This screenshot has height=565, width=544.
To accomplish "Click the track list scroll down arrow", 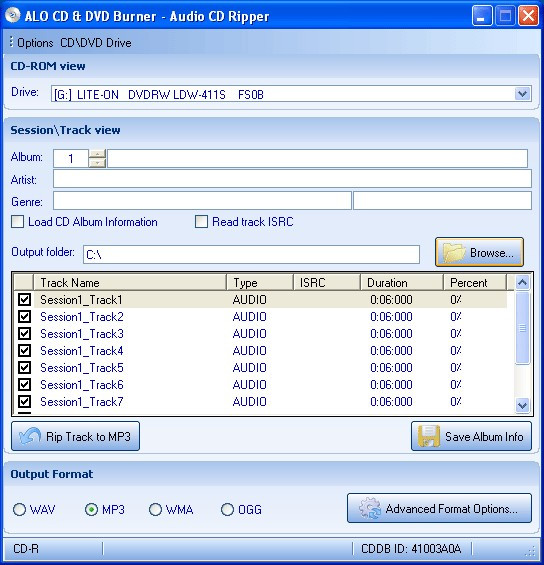I will point(522,405).
